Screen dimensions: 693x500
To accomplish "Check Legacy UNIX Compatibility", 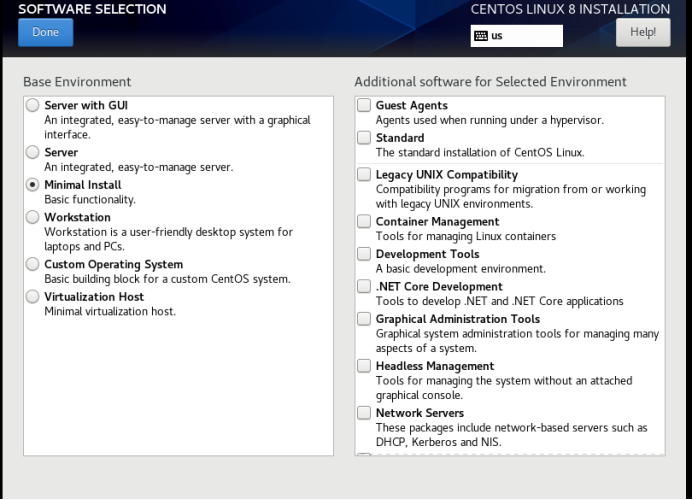I will coord(364,174).
